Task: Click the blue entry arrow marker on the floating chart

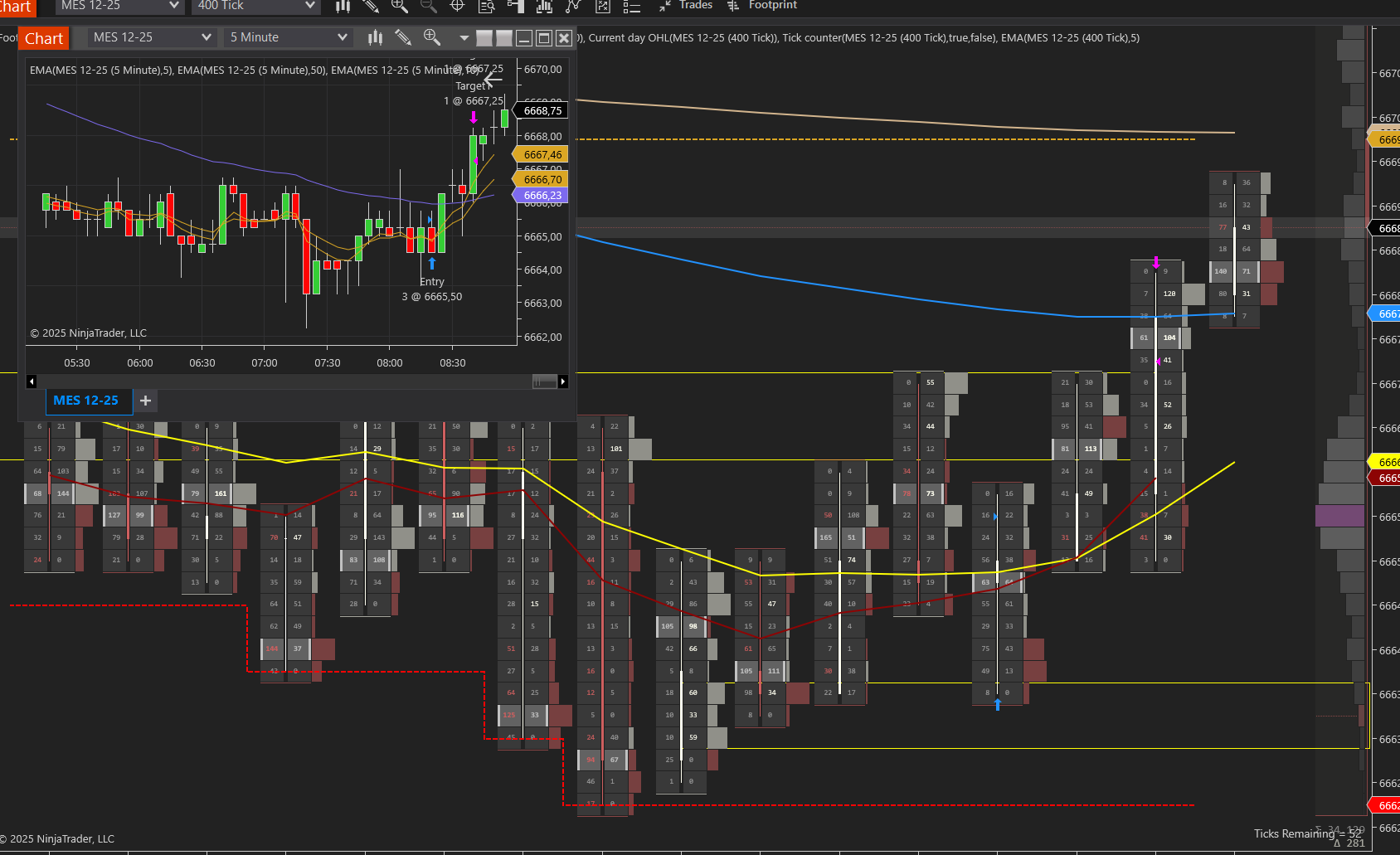Action: [432, 263]
